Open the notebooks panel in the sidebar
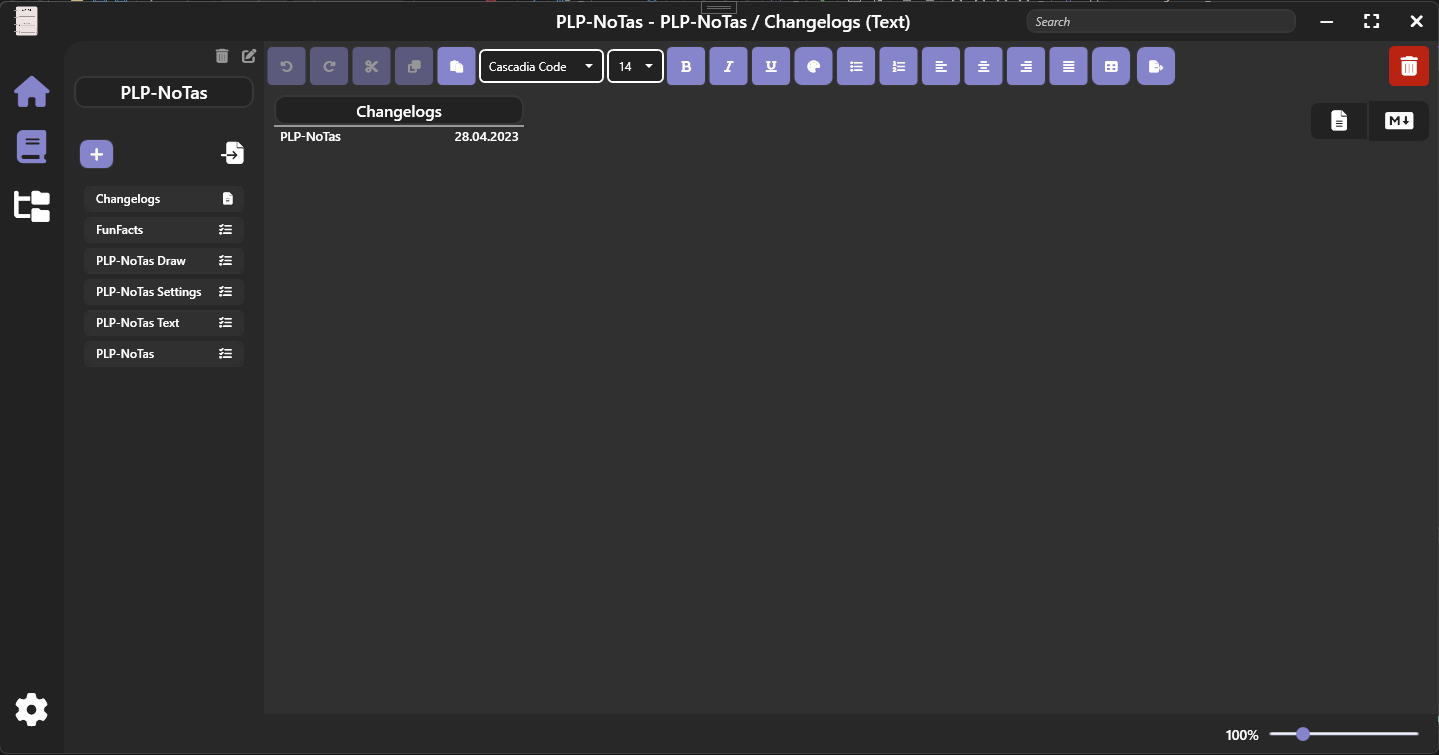 click(31, 146)
